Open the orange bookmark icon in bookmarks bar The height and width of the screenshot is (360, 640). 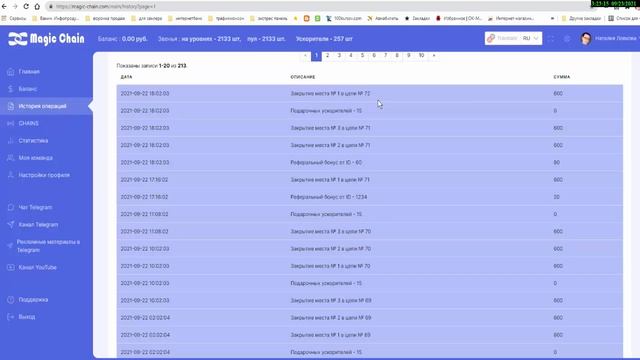point(307,18)
